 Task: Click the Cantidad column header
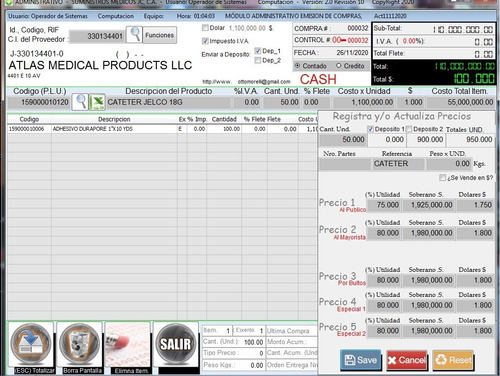(x=224, y=119)
